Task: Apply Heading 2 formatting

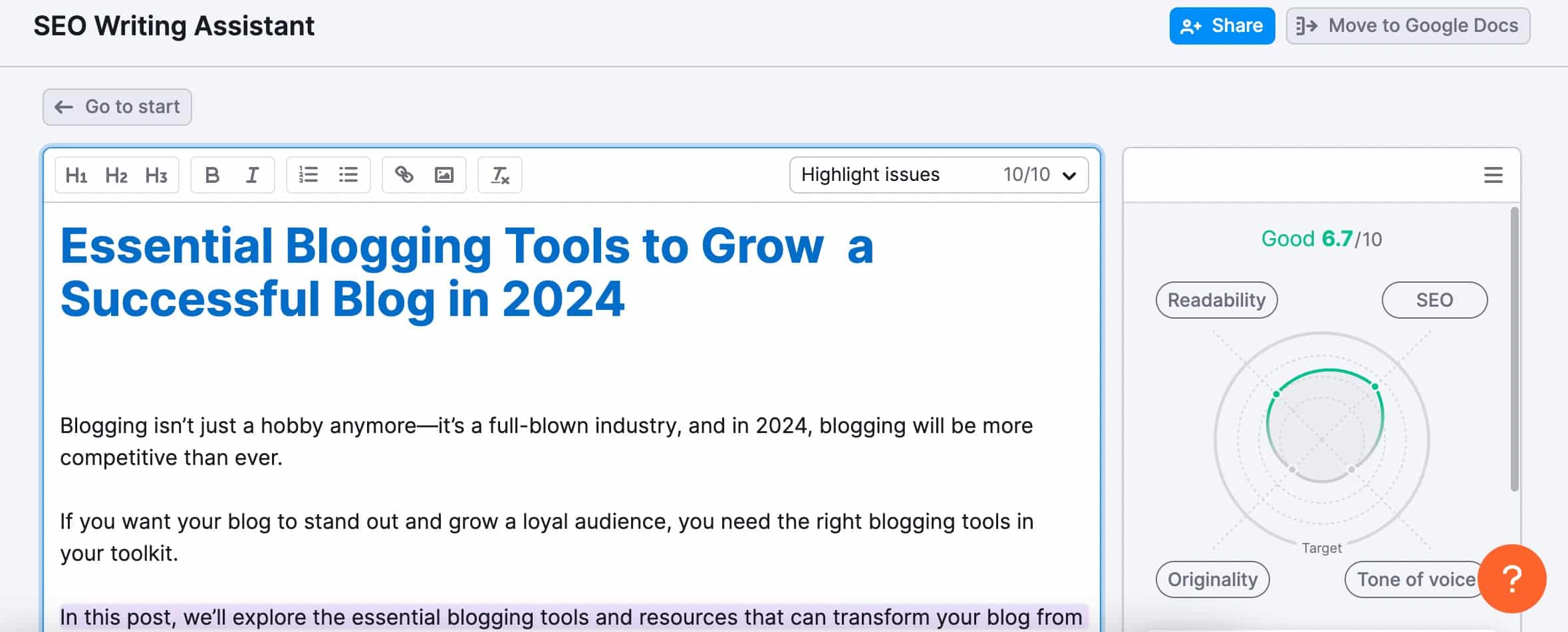Action: (116, 175)
